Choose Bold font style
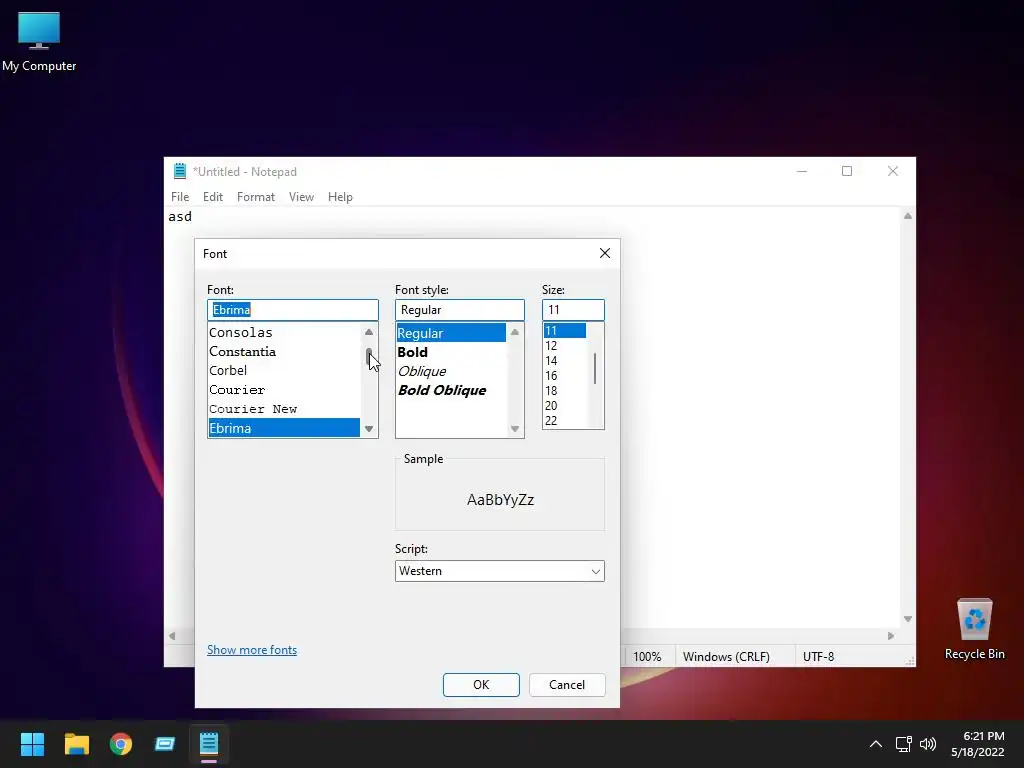This screenshot has height=768, width=1024. (451, 352)
